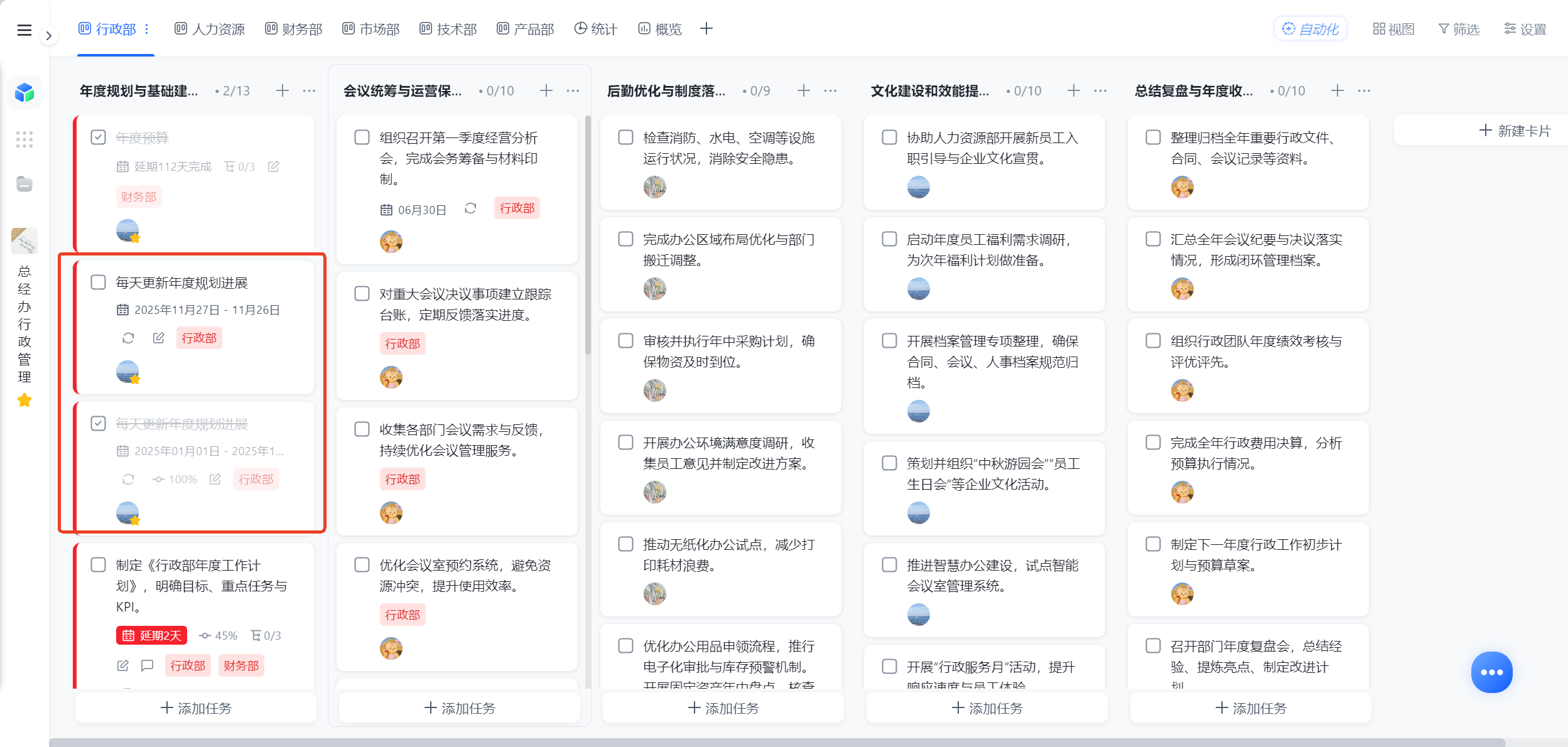Viewport: 1568px width, 747px height.
Task: Add card to 年度规划与基础建 column with plus
Action: click(x=283, y=90)
